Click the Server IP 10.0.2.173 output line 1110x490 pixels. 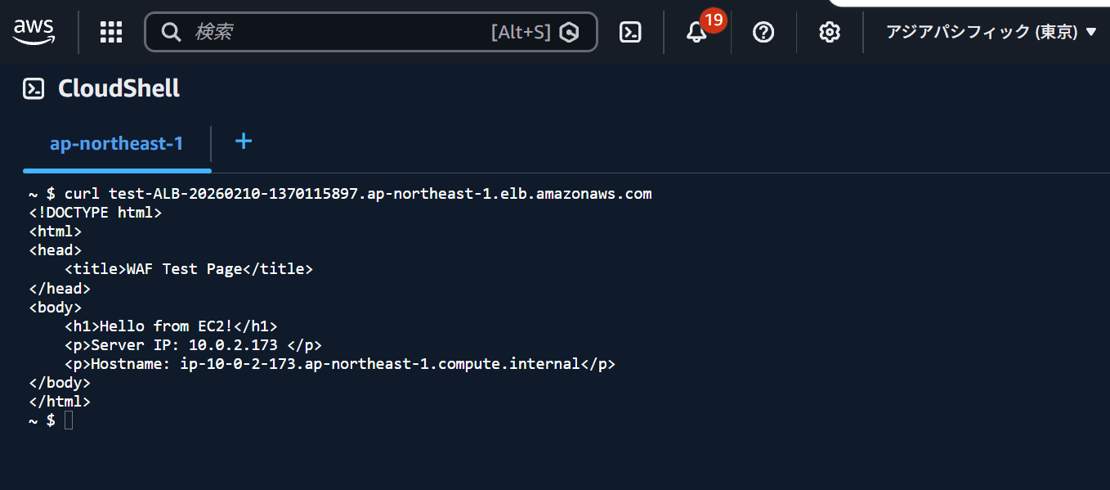click(x=192, y=345)
